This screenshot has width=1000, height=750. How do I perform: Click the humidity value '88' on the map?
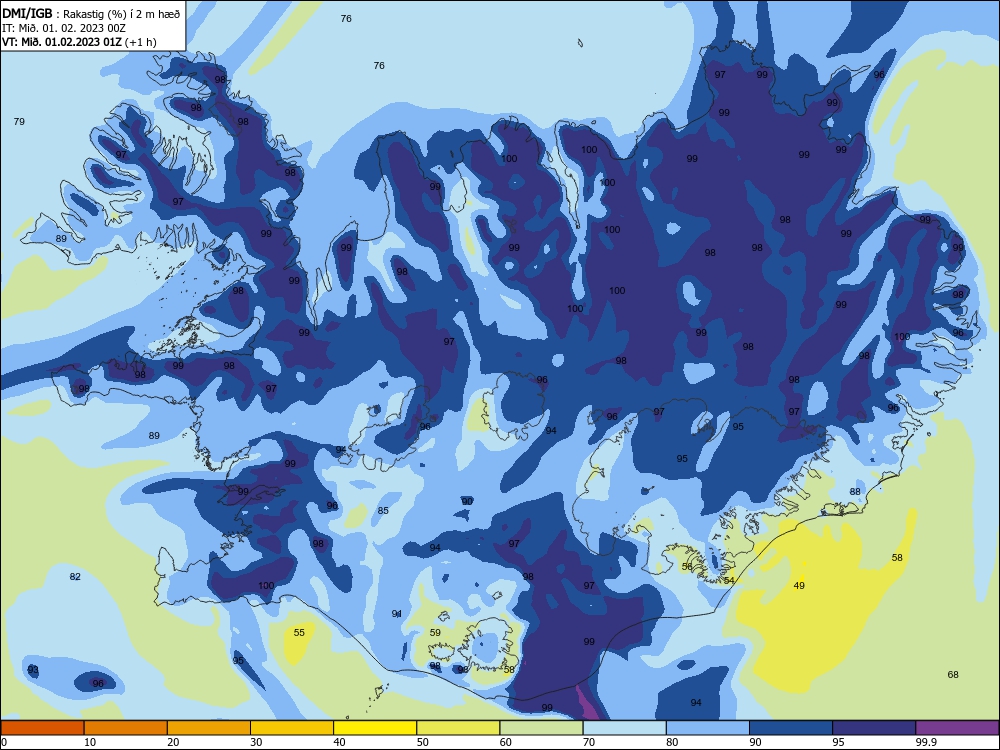click(855, 491)
